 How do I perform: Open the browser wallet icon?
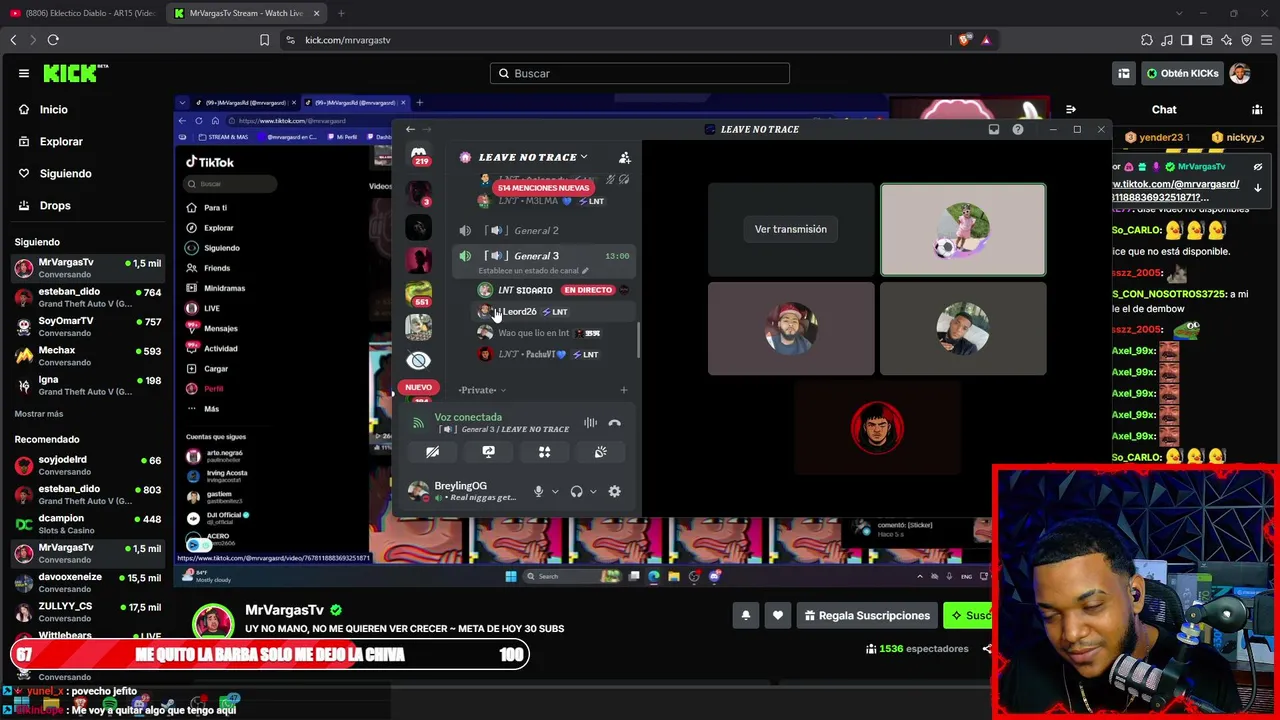[x=1207, y=40]
